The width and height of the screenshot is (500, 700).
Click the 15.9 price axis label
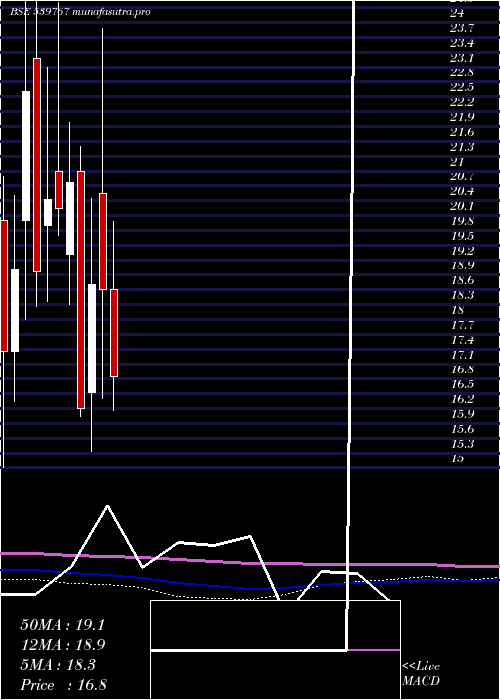pos(462,414)
